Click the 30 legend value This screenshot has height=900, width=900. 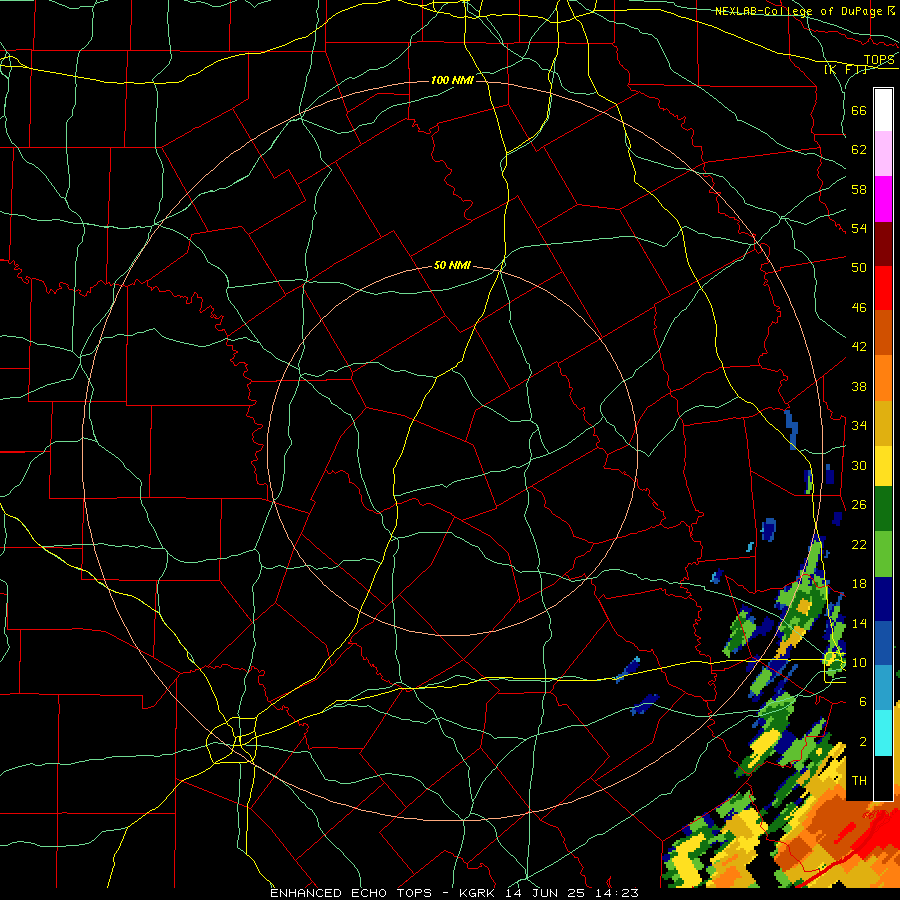(x=859, y=465)
